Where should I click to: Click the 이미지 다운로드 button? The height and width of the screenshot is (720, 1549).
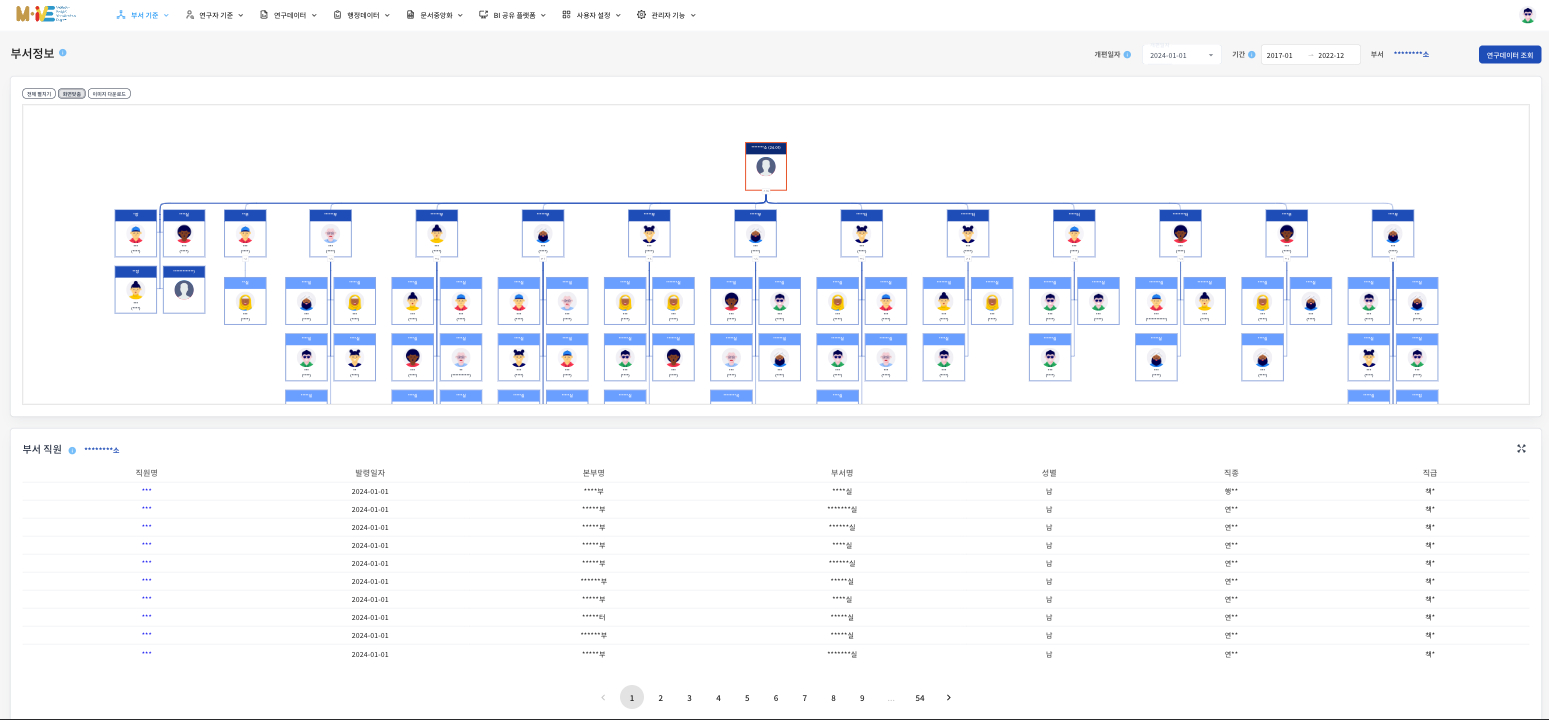point(109,94)
